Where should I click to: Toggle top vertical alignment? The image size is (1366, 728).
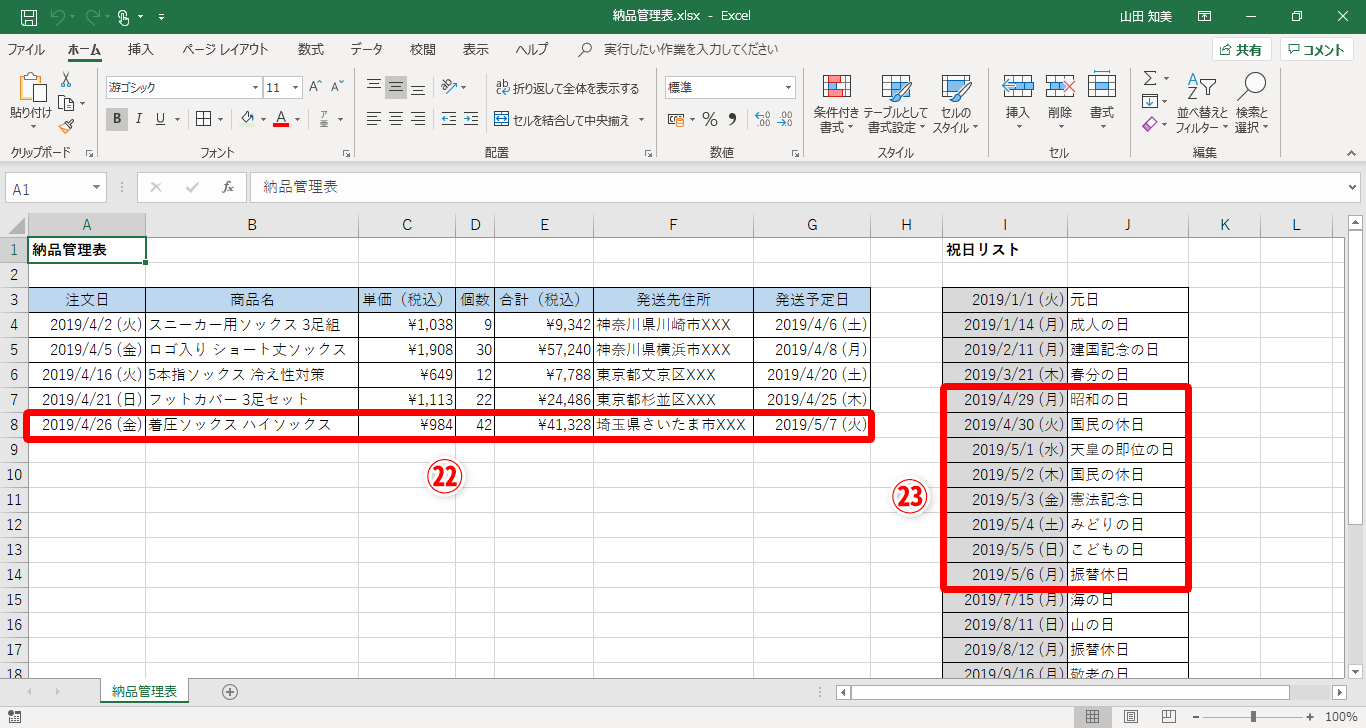(374, 87)
